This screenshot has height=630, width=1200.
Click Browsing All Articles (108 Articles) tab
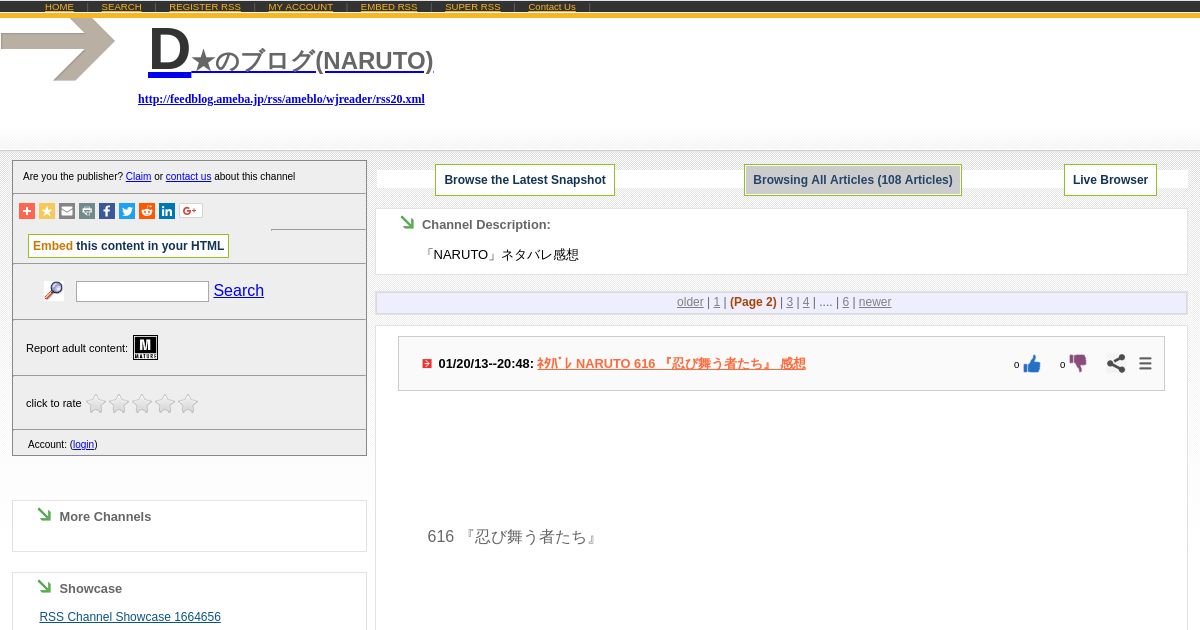point(853,180)
